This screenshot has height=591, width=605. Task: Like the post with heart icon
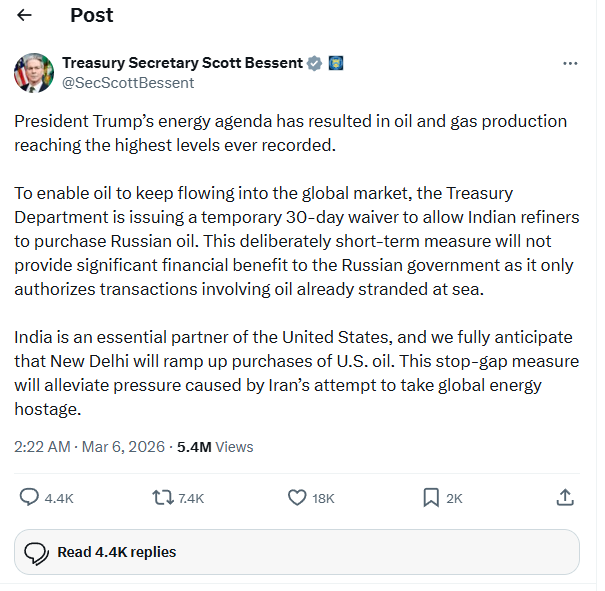point(296,497)
